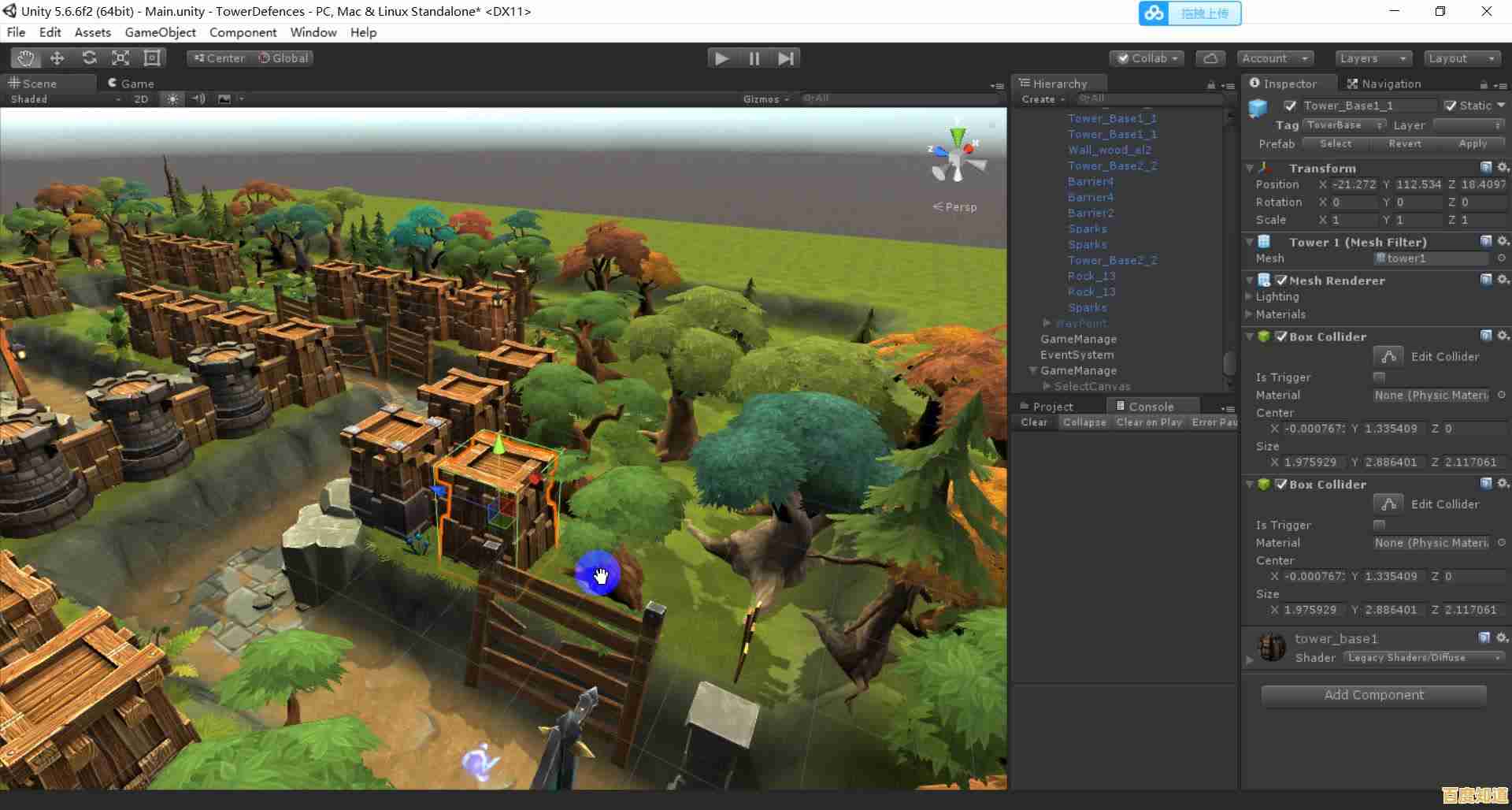The width and height of the screenshot is (1512, 810).
Task: Open the TowerBase tag dropdown
Action: click(1344, 125)
